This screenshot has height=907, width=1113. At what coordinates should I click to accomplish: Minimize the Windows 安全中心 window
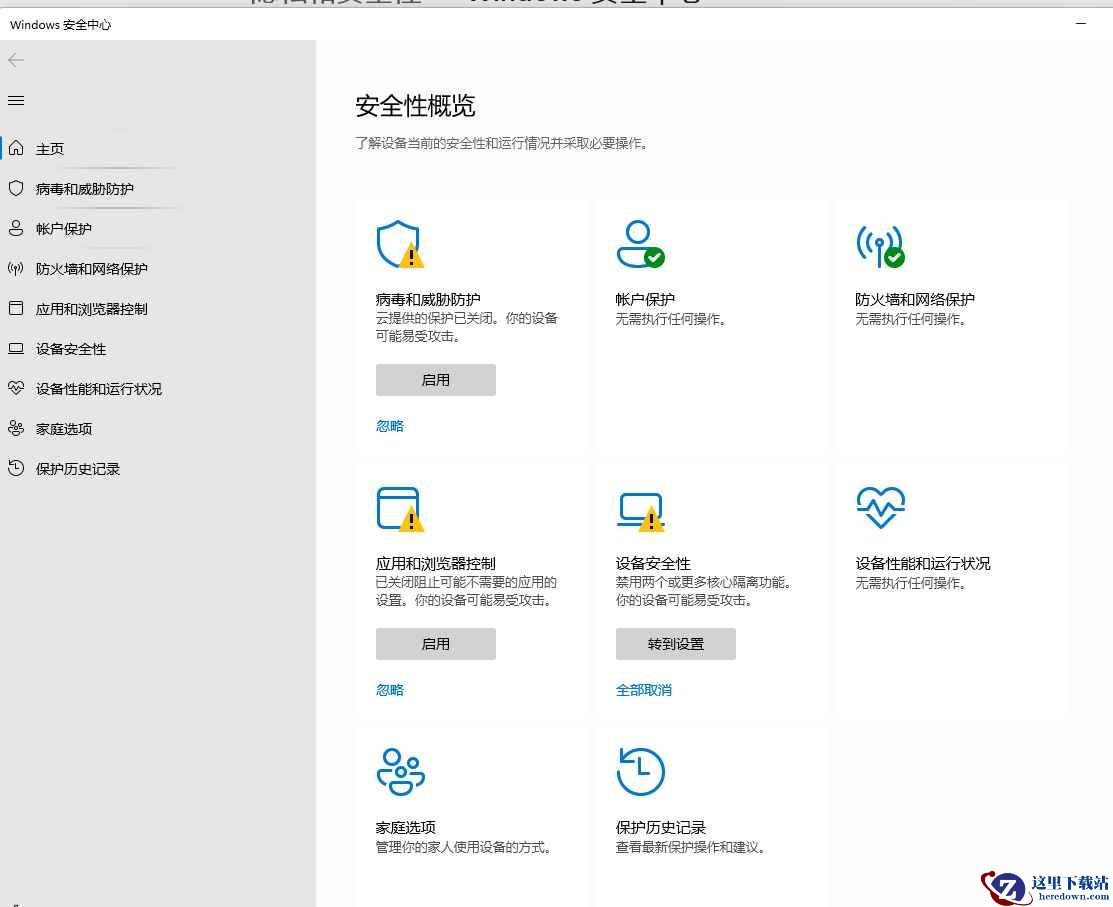coord(1081,23)
